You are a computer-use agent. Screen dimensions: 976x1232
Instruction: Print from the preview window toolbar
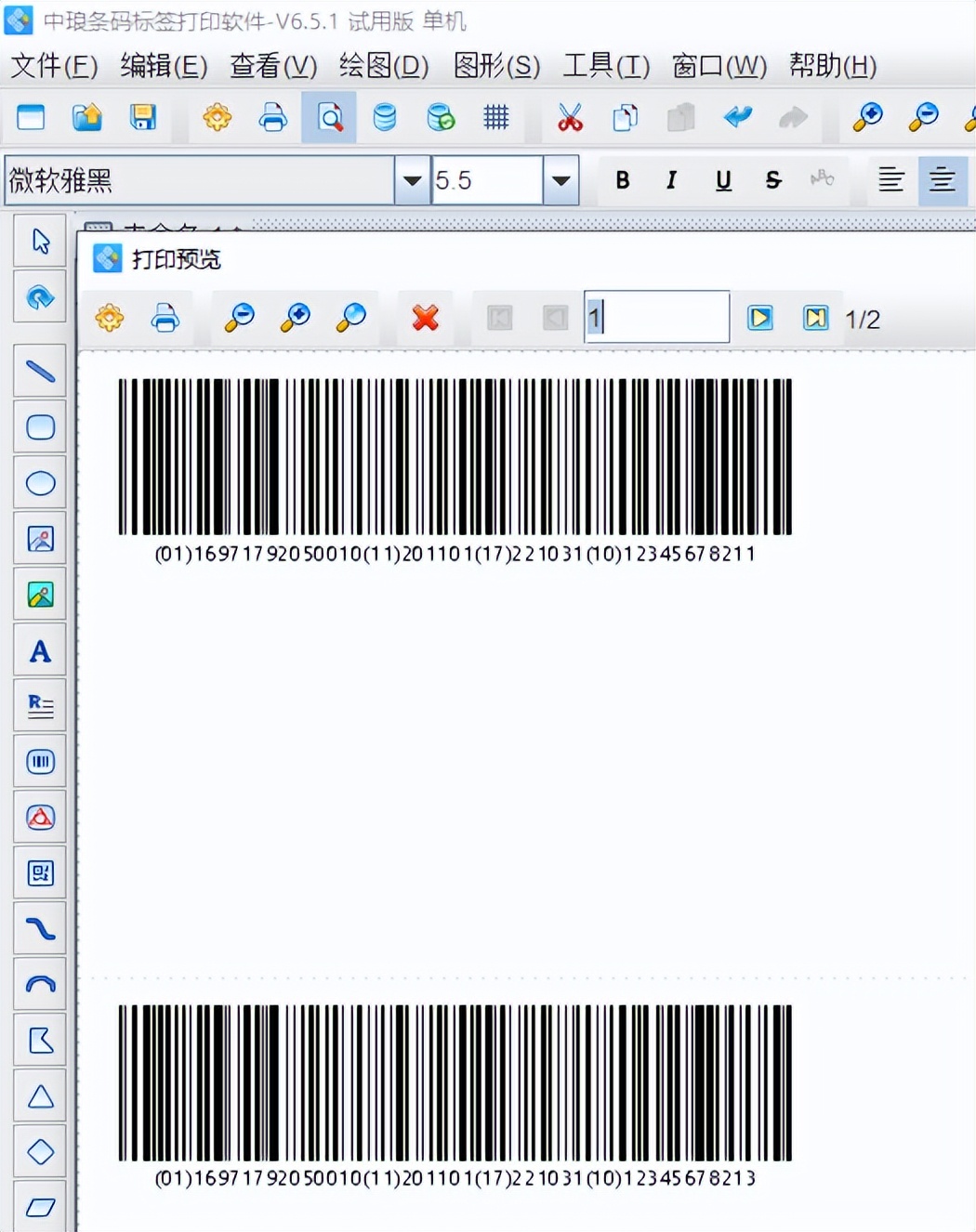pyautogui.click(x=165, y=319)
